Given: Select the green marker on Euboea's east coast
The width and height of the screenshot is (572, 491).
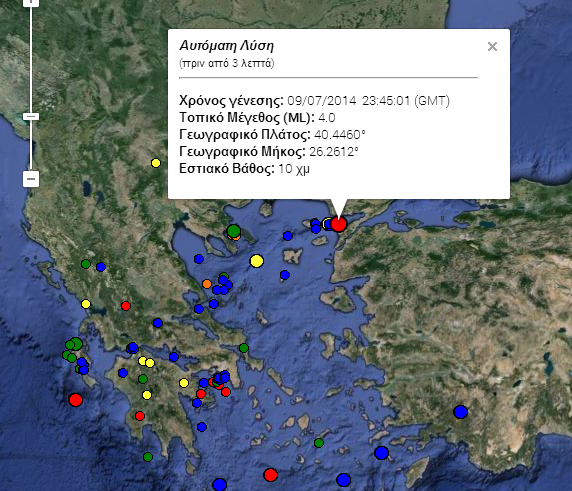Looking at the screenshot, I should pos(244,348).
